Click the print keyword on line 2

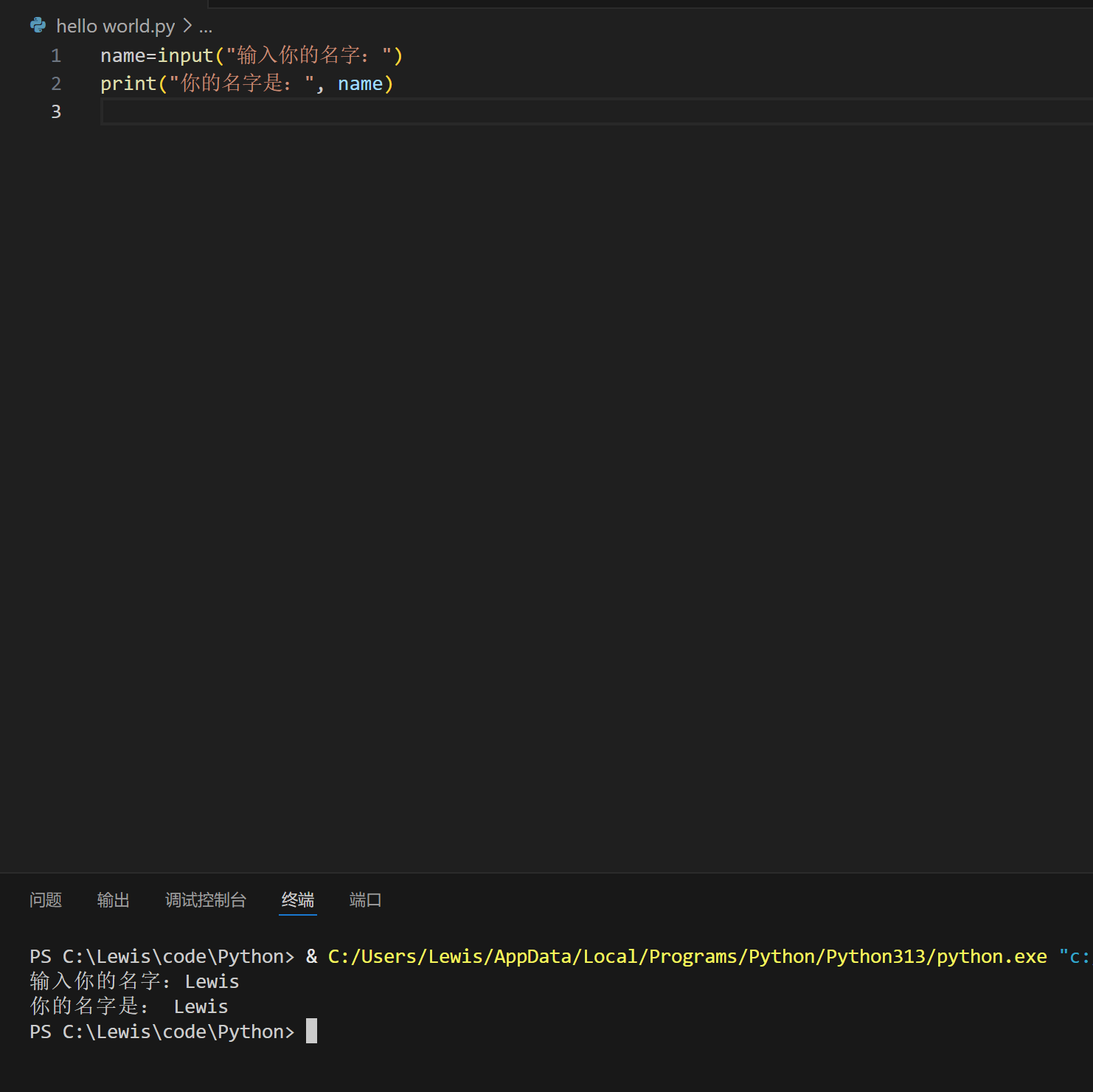(x=128, y=84)
